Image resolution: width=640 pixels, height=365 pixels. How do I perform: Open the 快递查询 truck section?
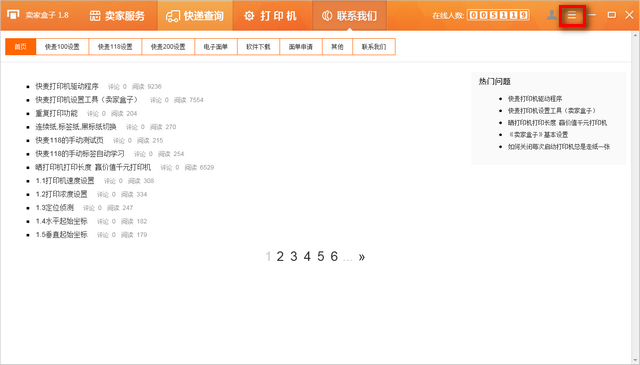click(x=195, y=16)
